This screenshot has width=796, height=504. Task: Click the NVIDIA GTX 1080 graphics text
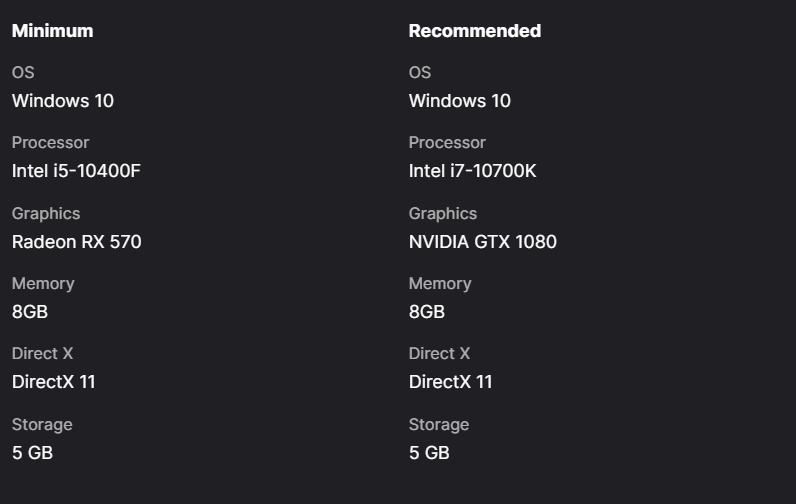coord(482,242)
